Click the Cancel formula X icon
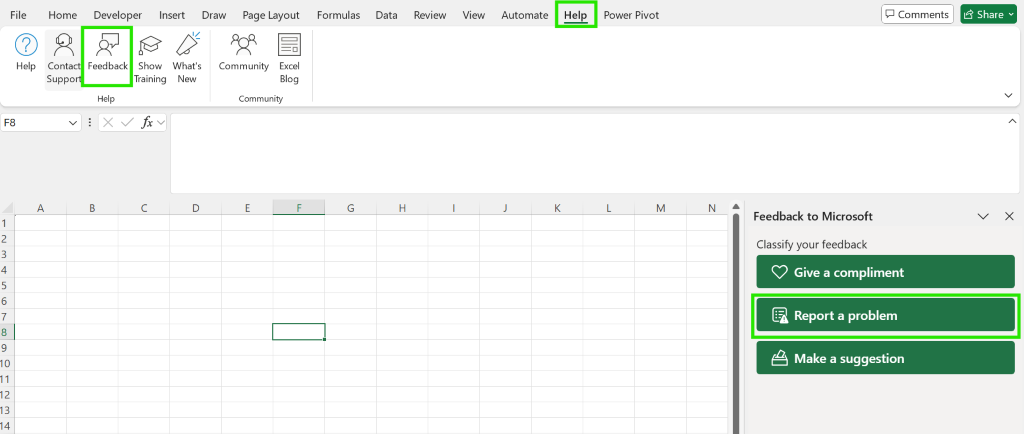Screen dimensions: 1024x434 108,122
